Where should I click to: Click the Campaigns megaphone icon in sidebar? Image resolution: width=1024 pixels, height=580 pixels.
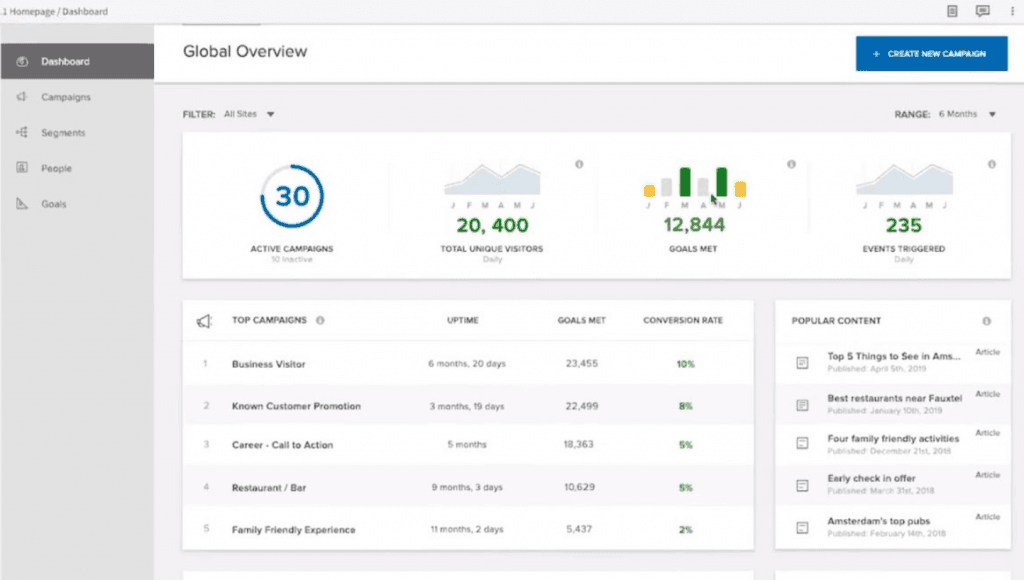click(22, 97)
